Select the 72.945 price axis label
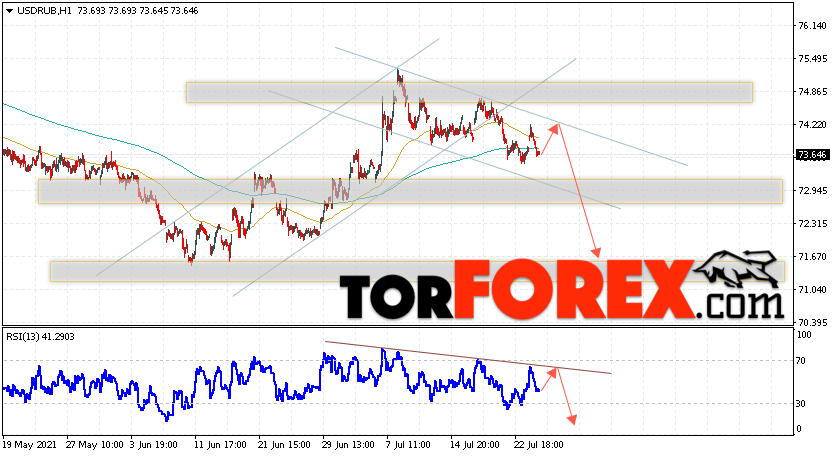The image size is (834, 456). pos(813,190)
